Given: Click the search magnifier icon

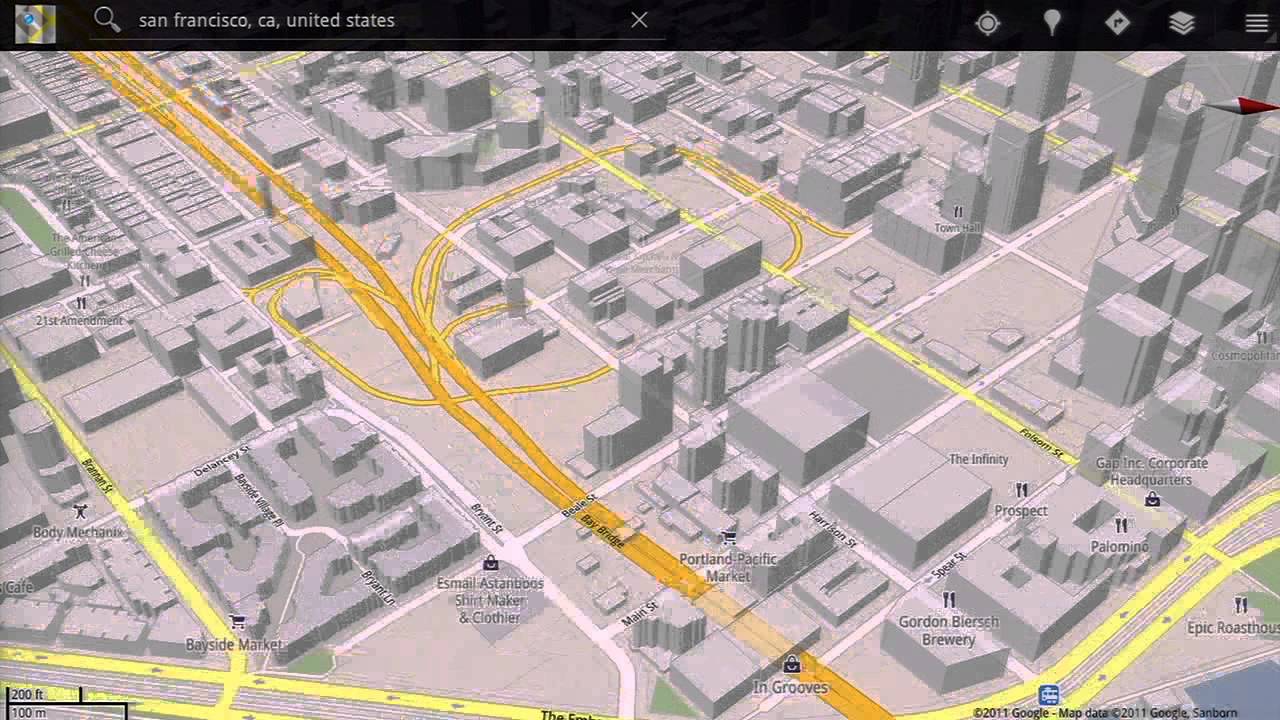Looking at the screenshot, I should click(107, 20).
